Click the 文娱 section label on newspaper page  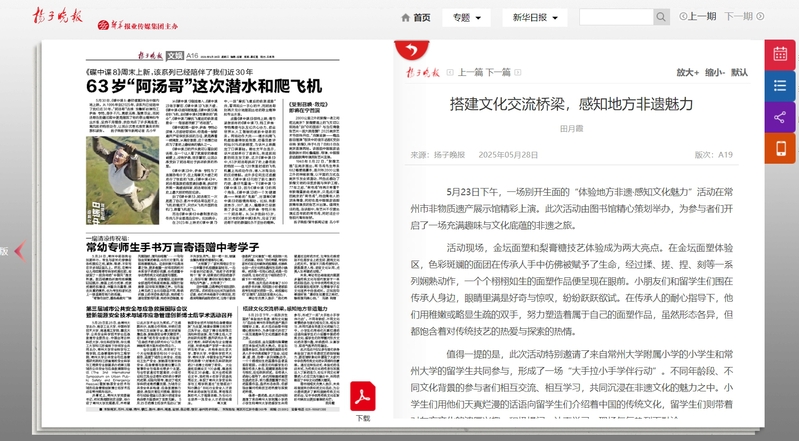175,56
